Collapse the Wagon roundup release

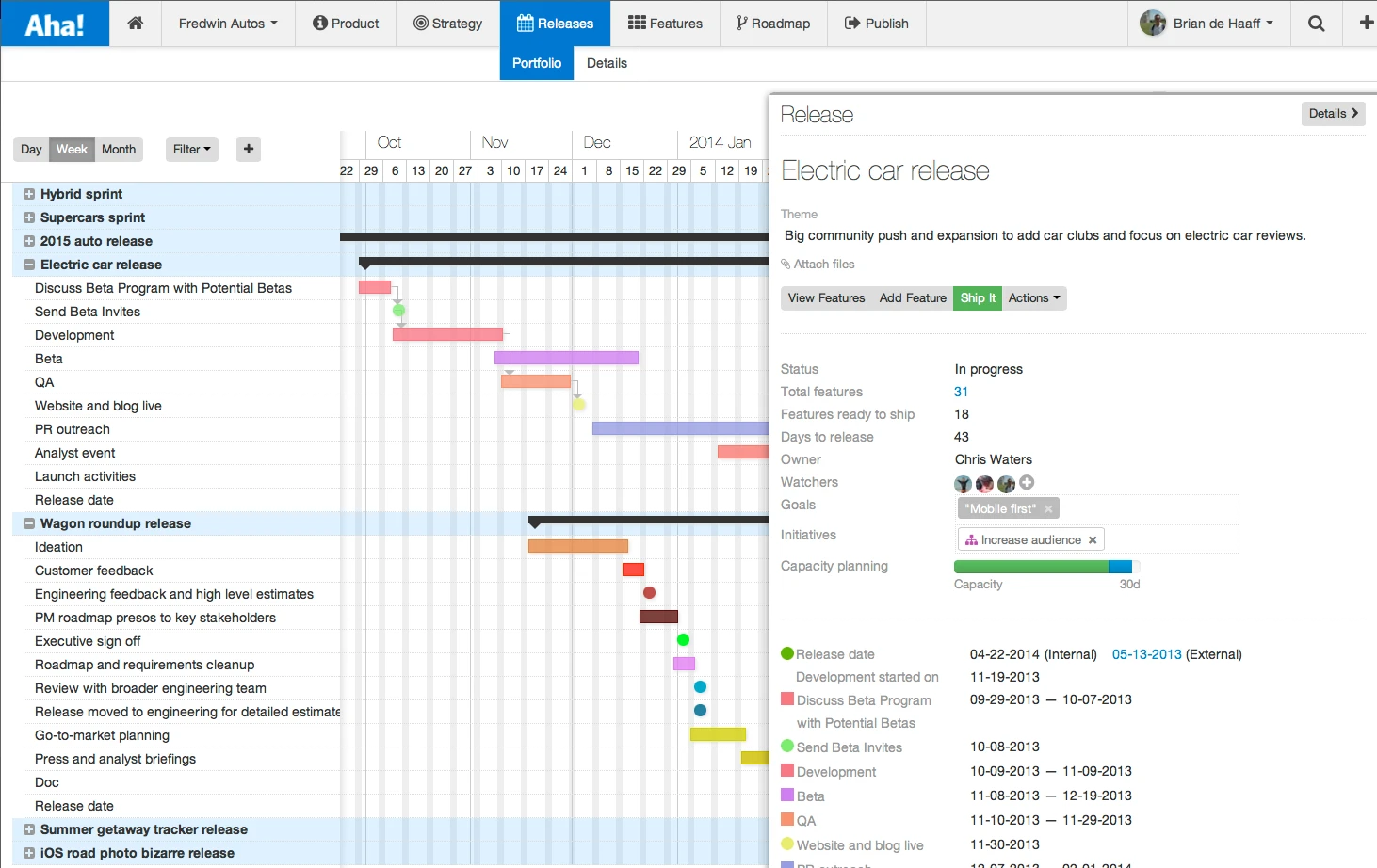(x=29, y=523)
